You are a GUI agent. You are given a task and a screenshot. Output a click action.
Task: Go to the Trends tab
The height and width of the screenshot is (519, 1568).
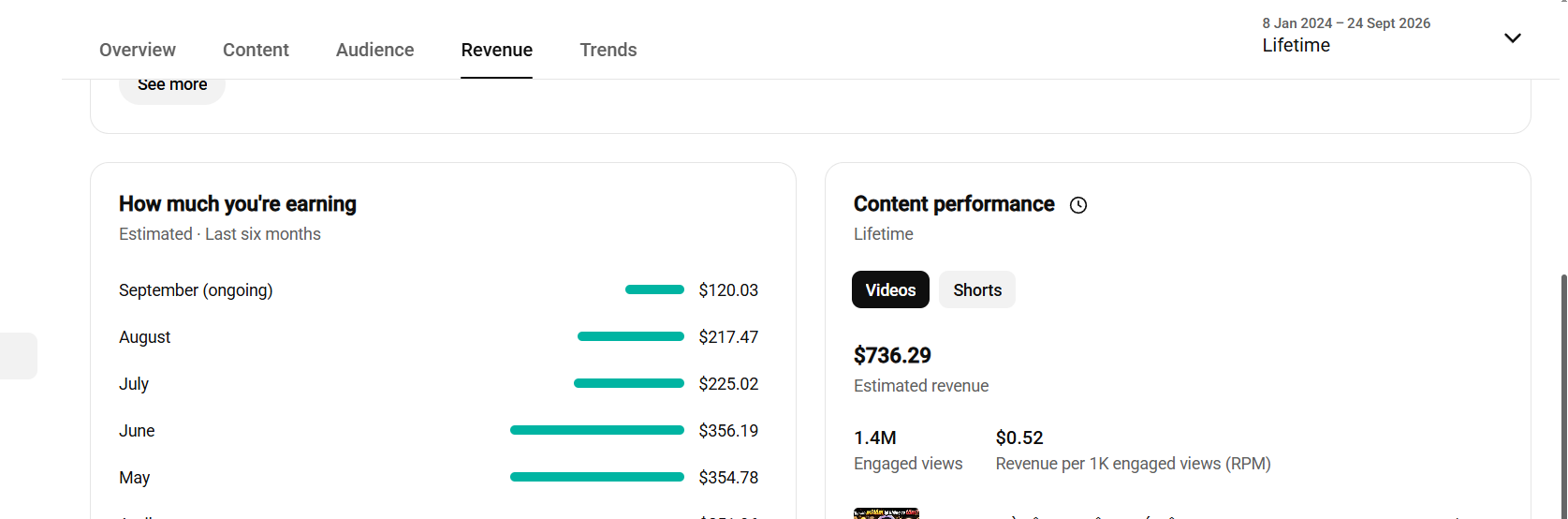tap(608, 50)
